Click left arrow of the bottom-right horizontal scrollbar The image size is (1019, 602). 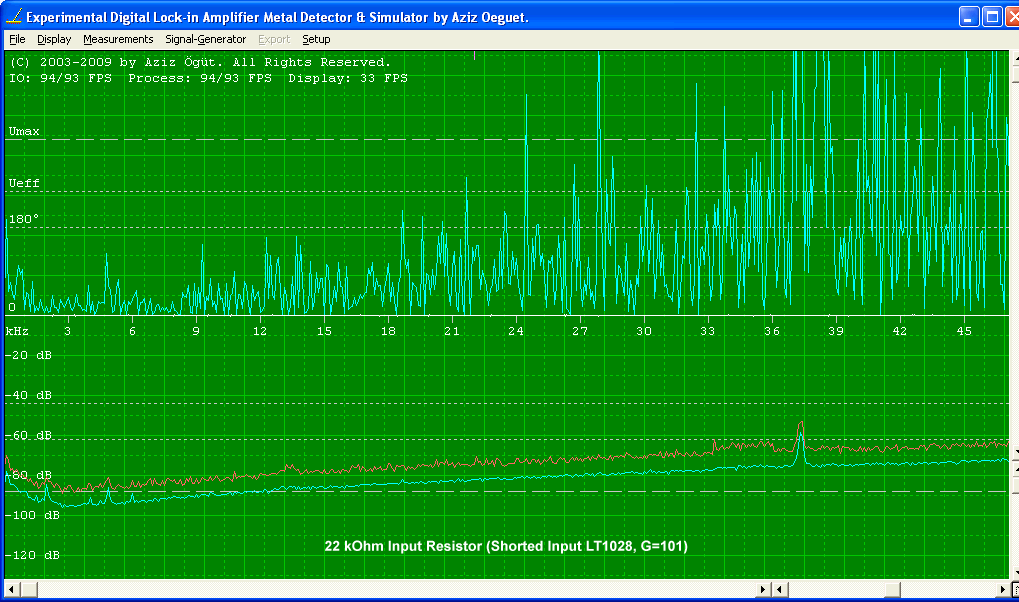[x=781, y=589]
